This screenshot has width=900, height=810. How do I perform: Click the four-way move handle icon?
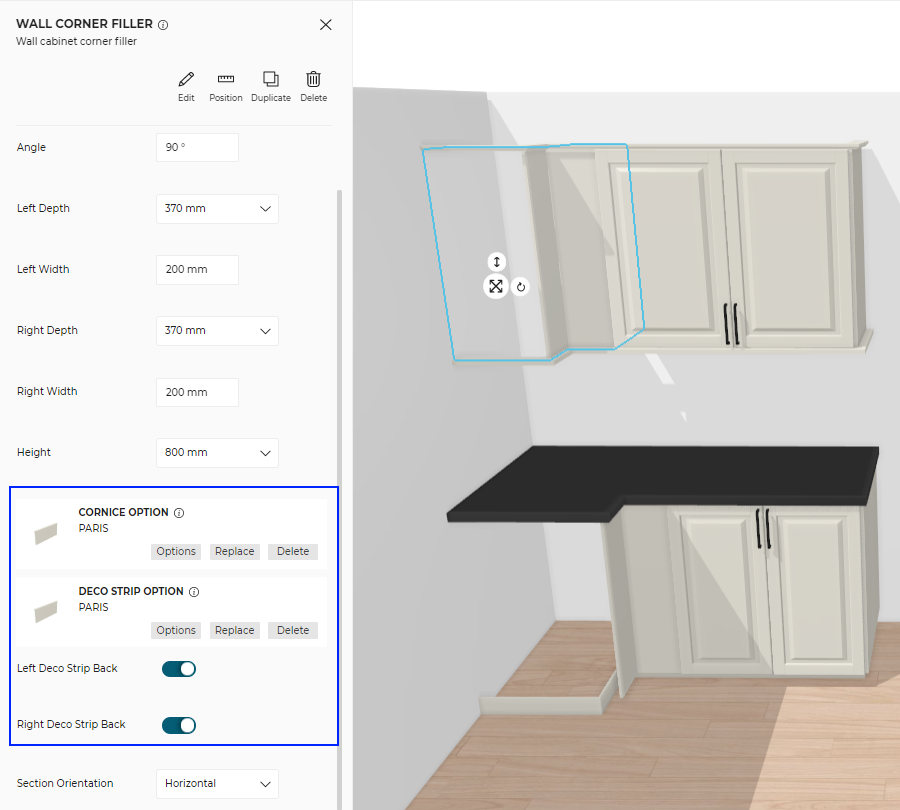pos(496,287)
